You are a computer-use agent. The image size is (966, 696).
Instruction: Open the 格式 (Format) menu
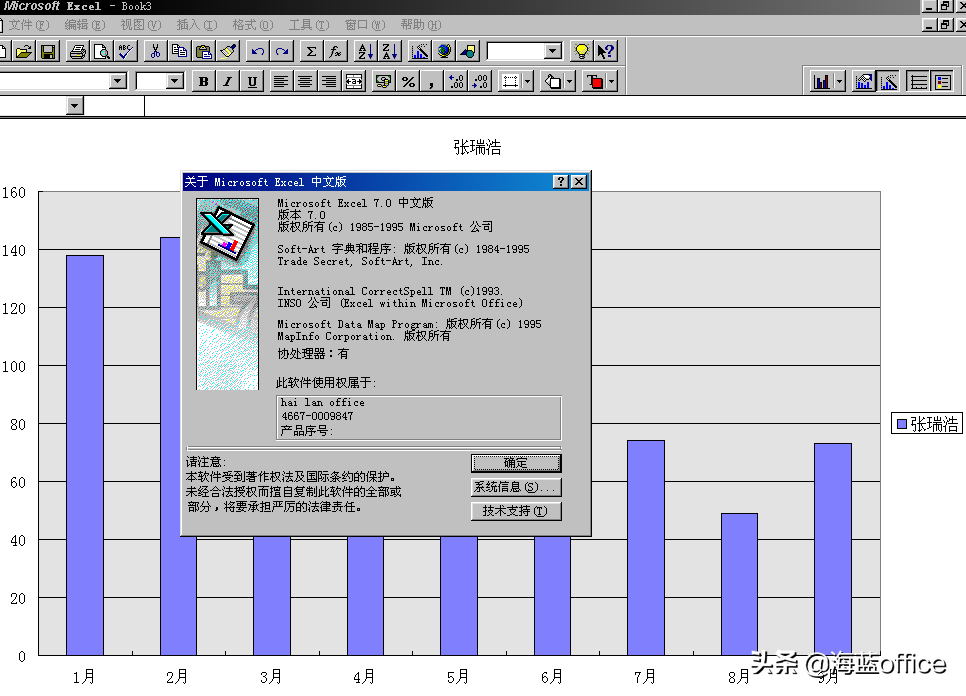pyautogui.click(x=253, y=25)
